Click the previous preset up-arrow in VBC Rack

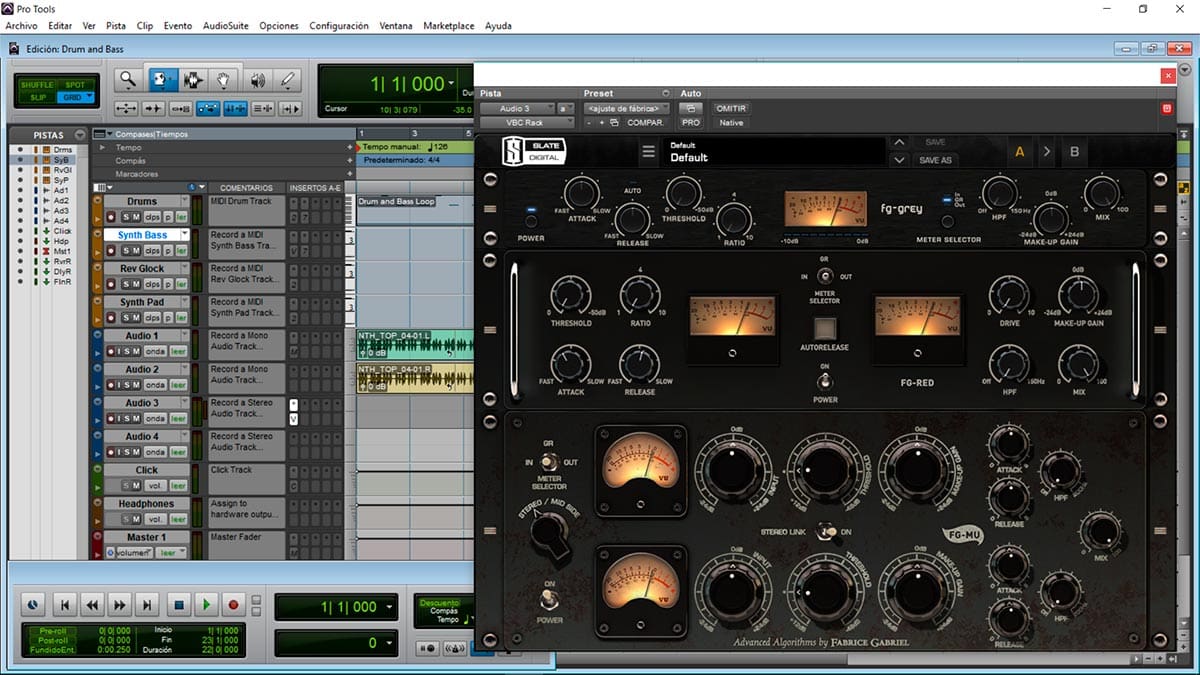pos(898,142)
